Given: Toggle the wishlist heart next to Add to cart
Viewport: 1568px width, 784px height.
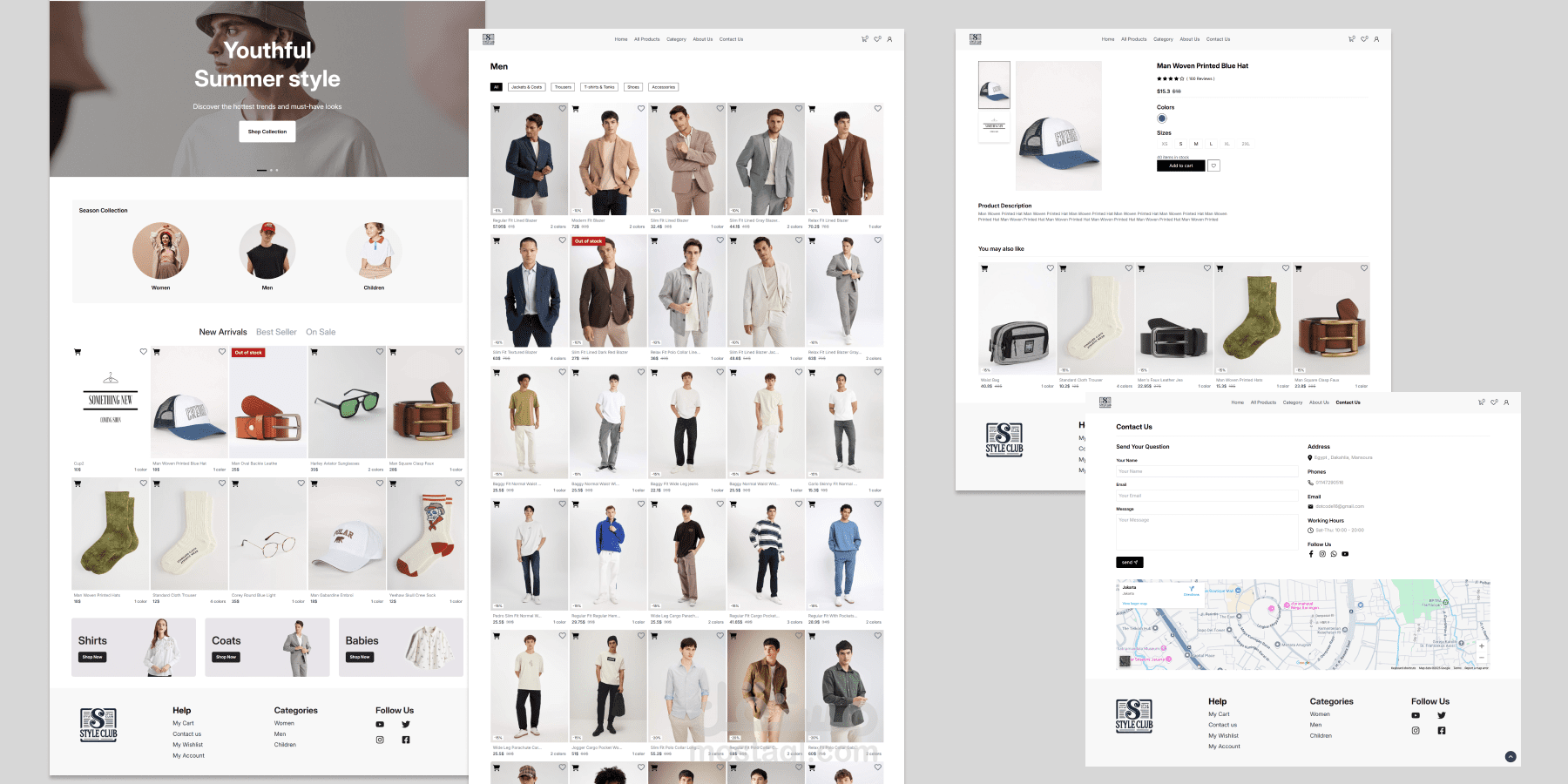Looking at the screenshot, I should (x=1213, y=165).
